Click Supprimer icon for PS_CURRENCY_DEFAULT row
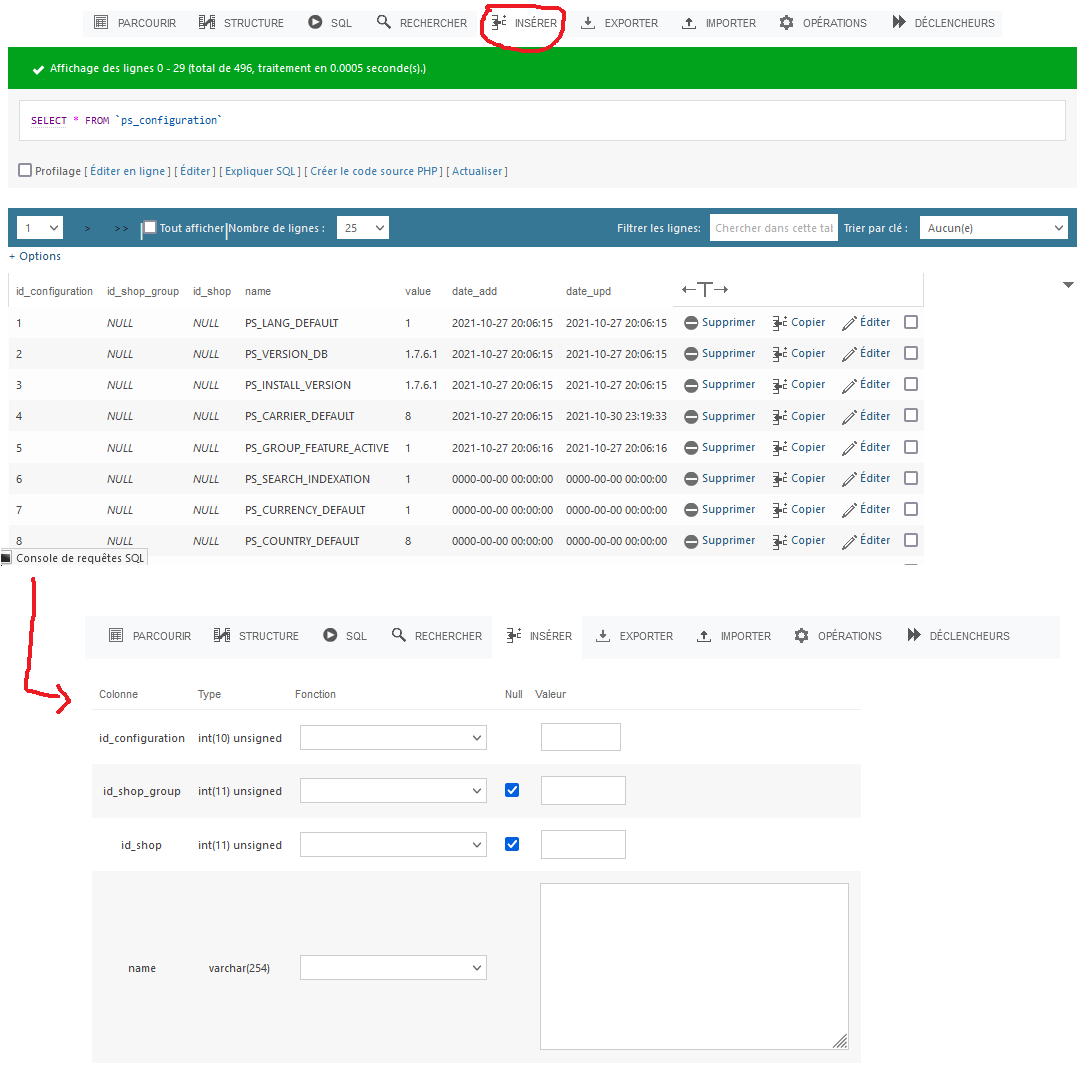The height and width of the screenshot is (1092, 1084). (x=691, y=510)
